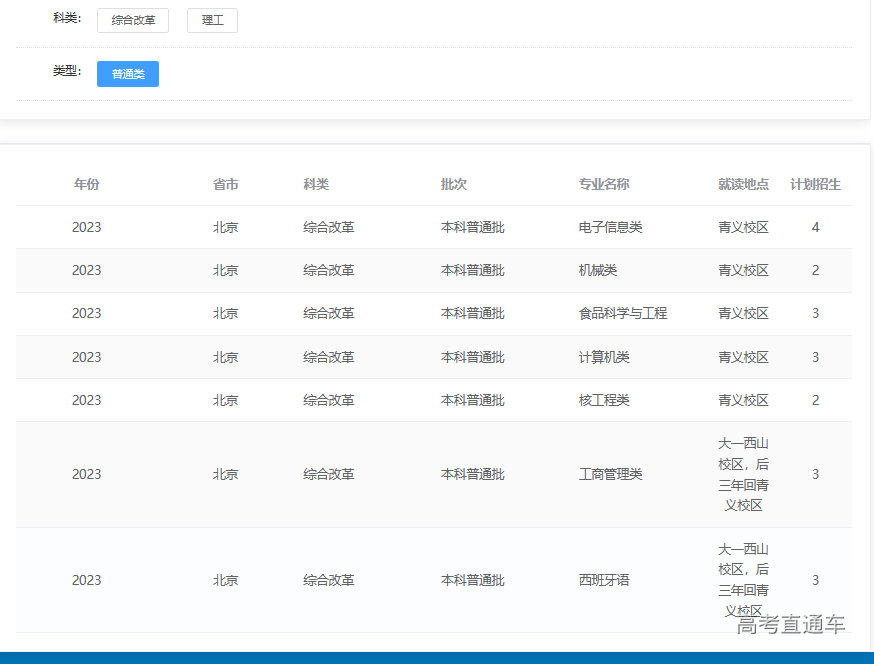Viewport: 874px width, 664px height.
Task: Select the 理工 subject filter
Action: point(212,20)
